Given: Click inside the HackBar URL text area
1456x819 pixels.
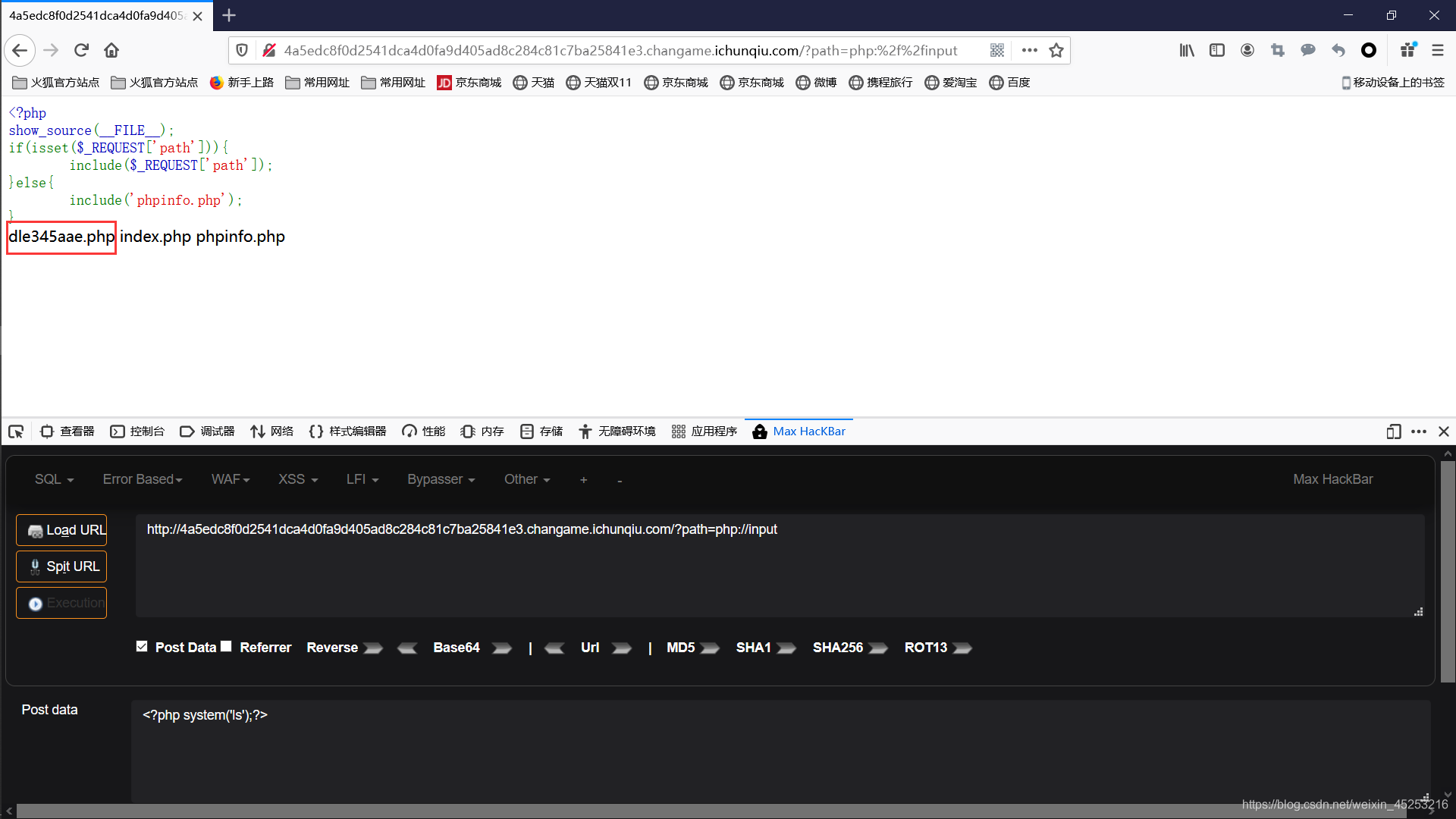Looking at the screenshot, I should pyautogui.click(x=780, y=566).
